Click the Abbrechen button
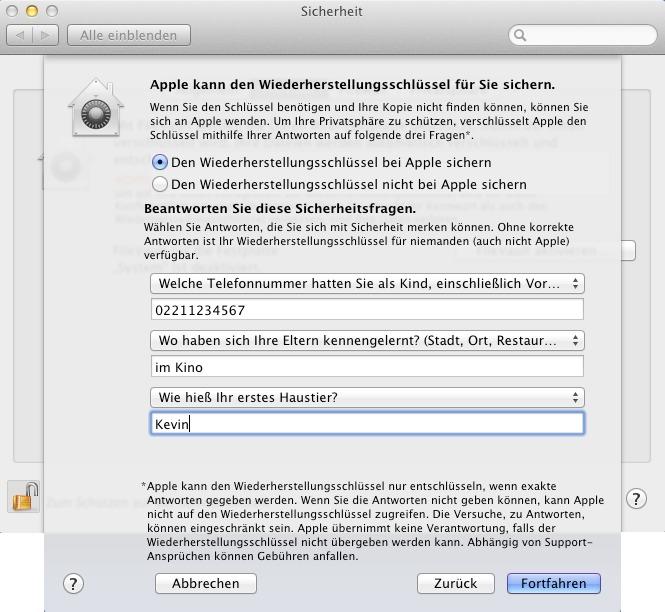 pyautogui.click(x=206, y=584)
